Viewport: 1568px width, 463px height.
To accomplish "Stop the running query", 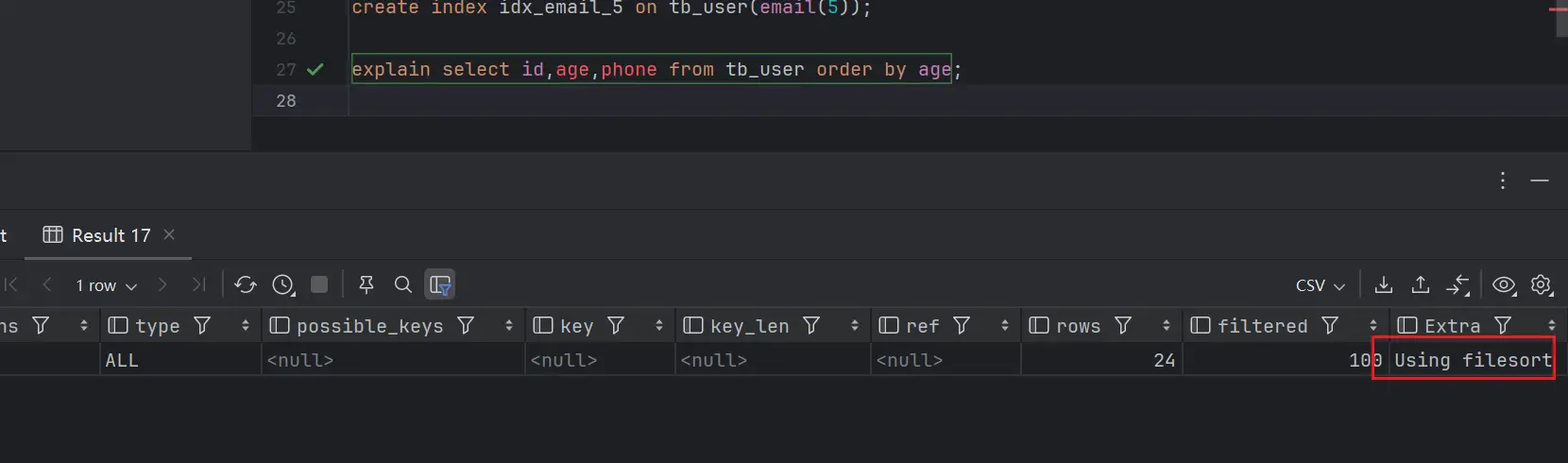I will 319,284.
